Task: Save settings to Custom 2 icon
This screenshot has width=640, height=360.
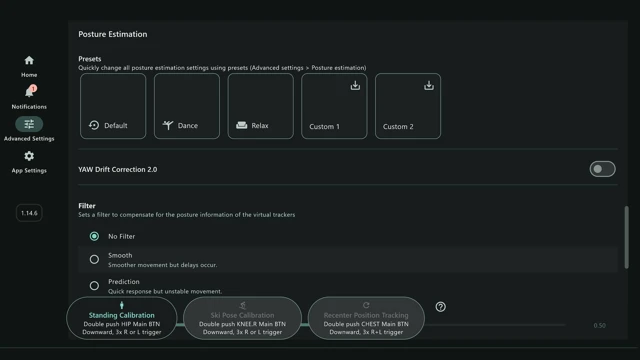Action: click(429, 85)
